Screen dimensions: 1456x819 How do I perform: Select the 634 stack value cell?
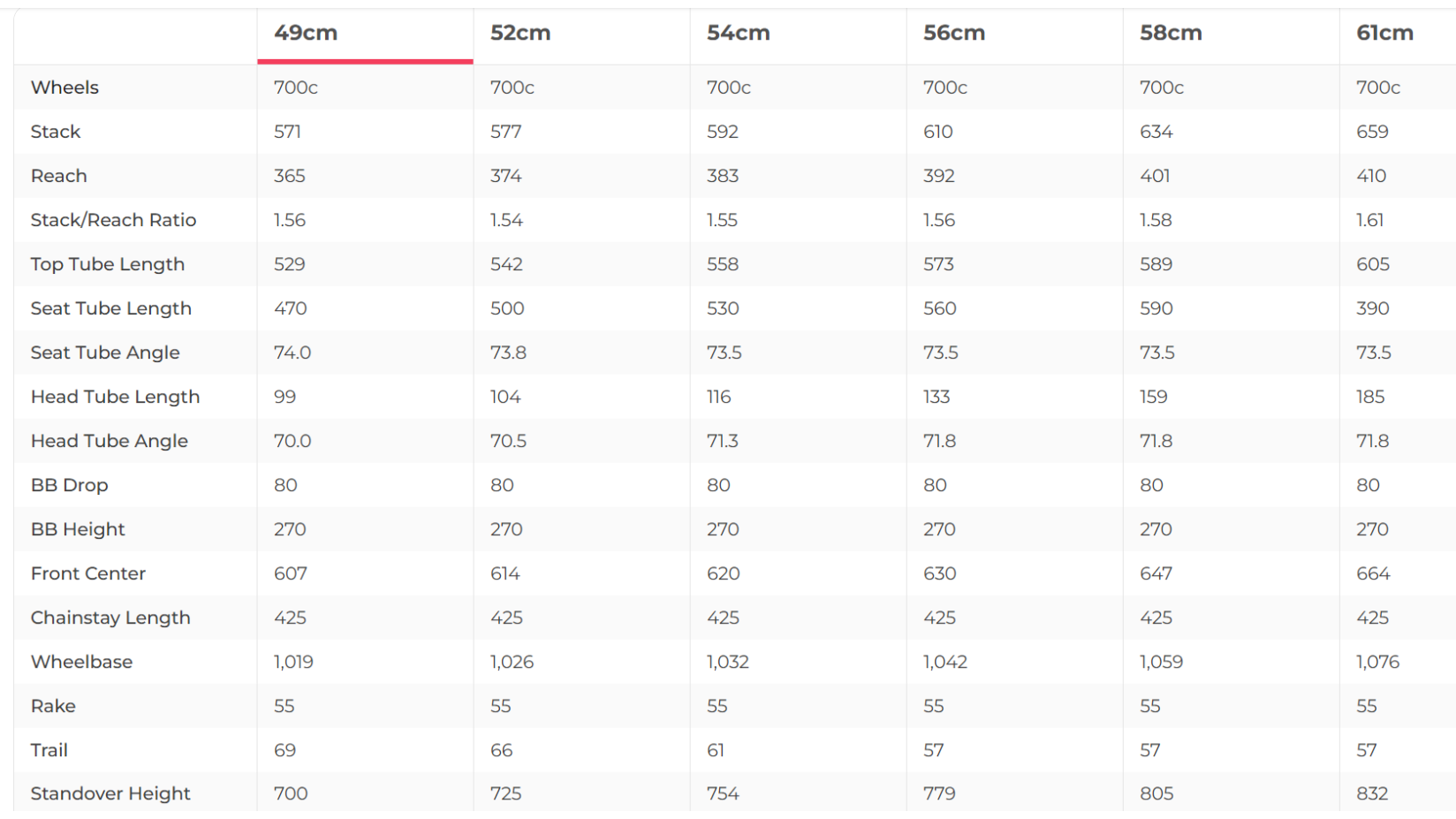tap(1156, 132)
